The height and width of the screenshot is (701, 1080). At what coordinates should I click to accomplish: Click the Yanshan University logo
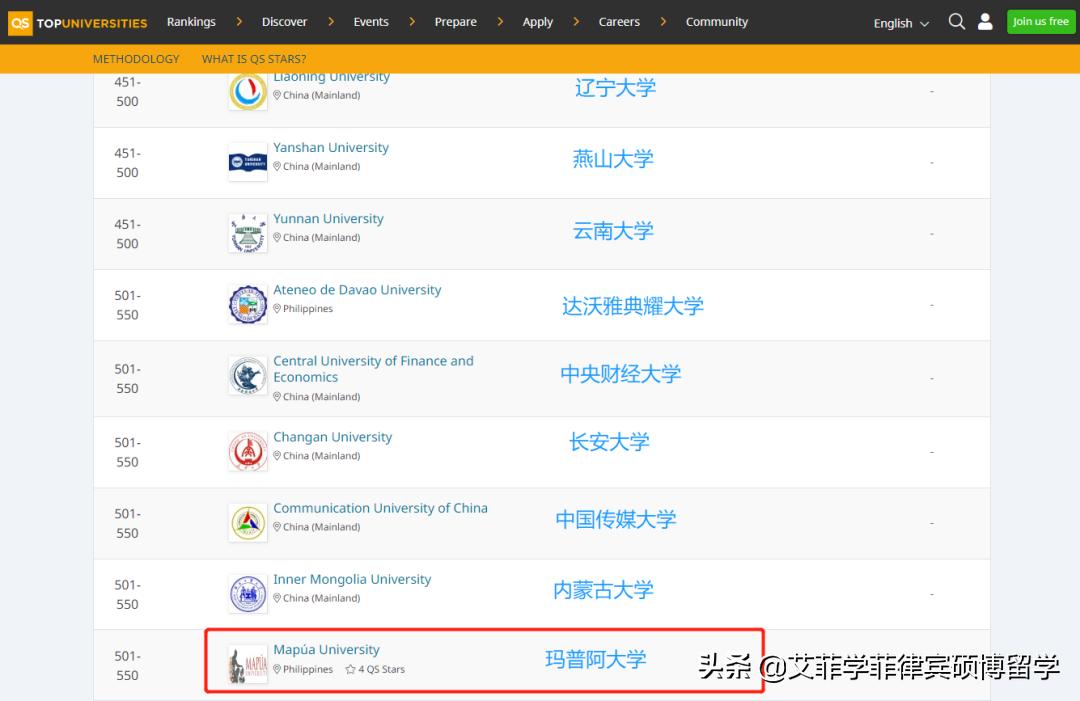247,161
